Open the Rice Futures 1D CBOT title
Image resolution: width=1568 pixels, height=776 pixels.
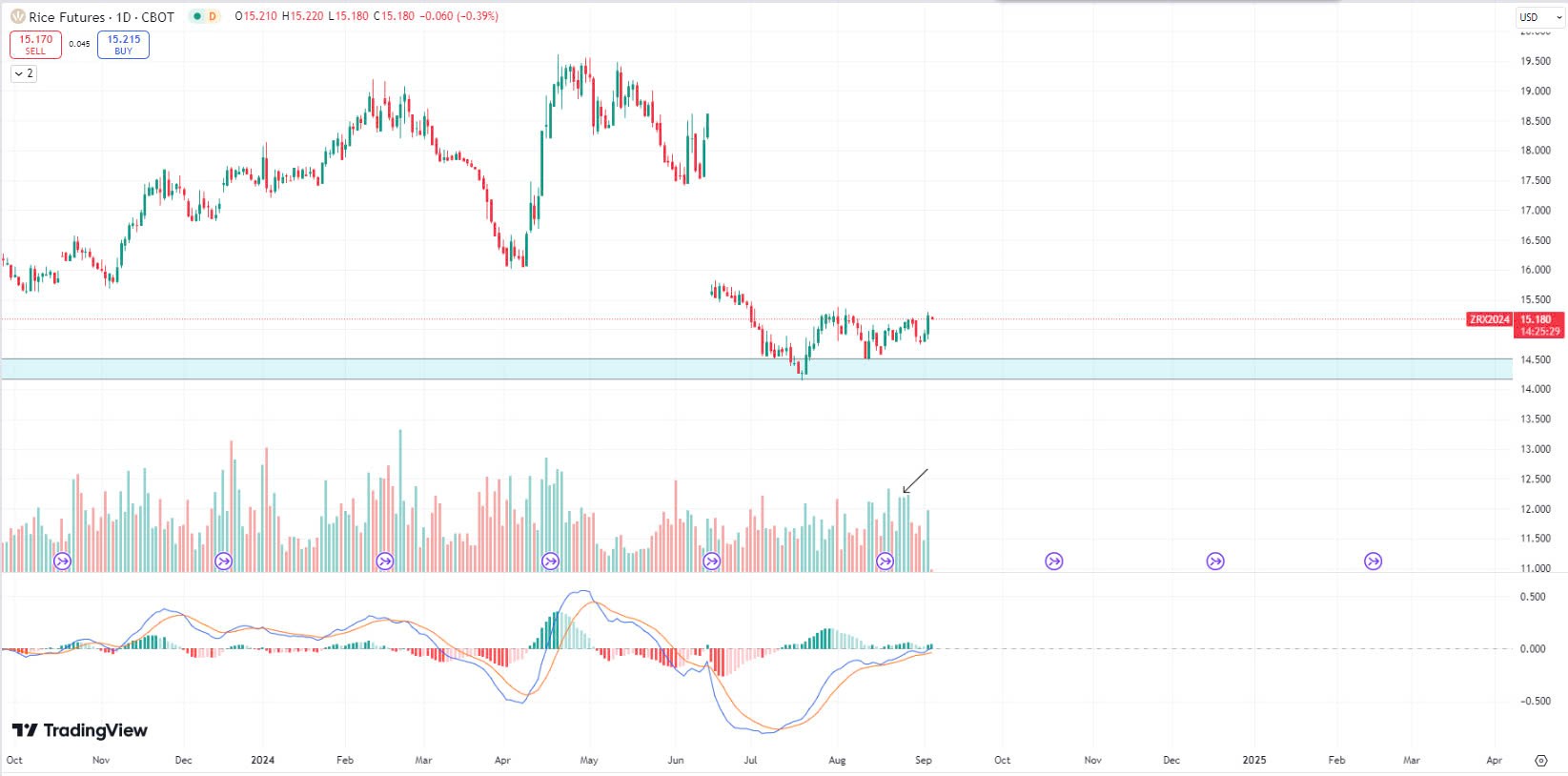102,17
